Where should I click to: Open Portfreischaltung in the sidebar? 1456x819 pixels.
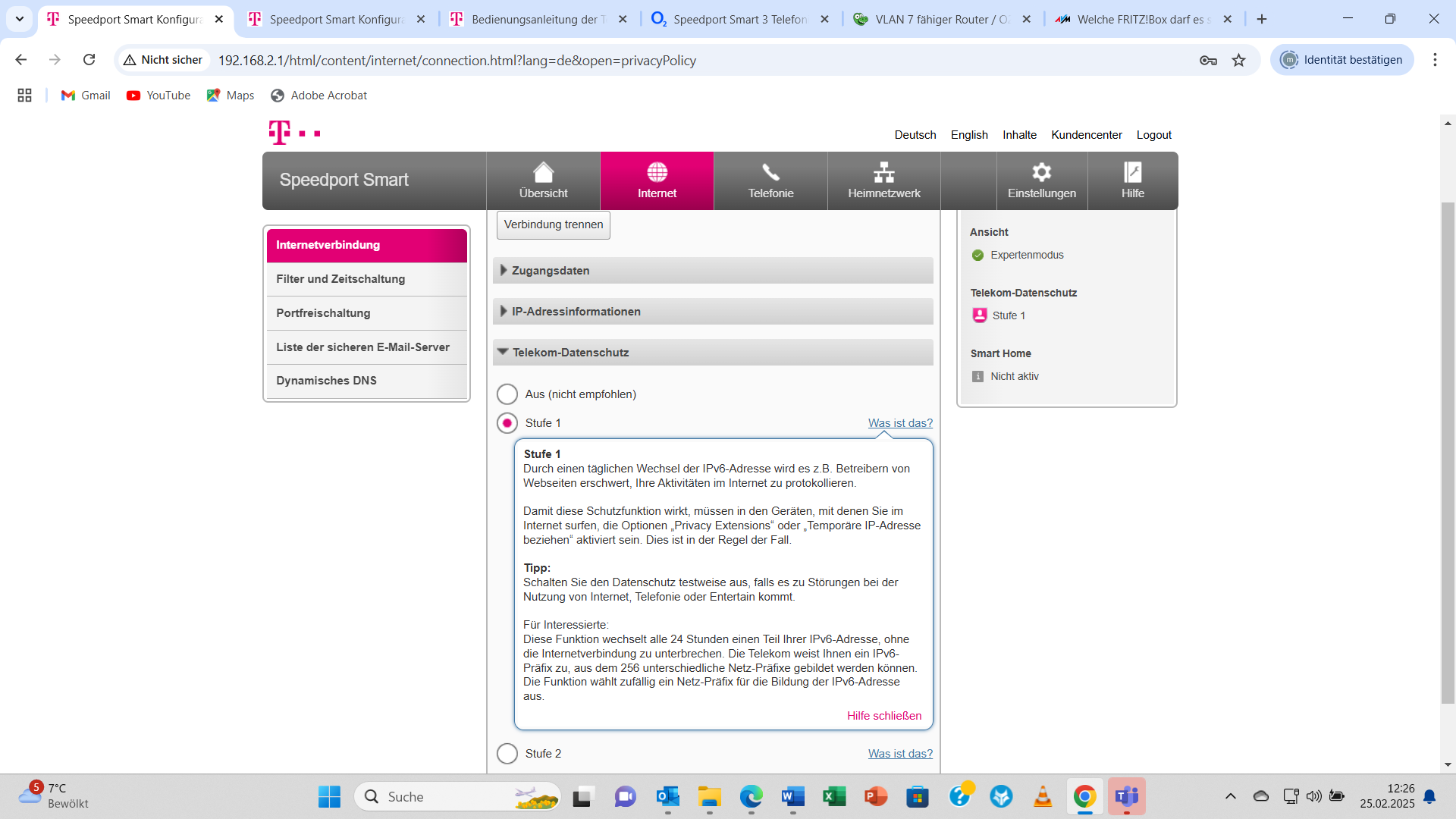point(367,313)
